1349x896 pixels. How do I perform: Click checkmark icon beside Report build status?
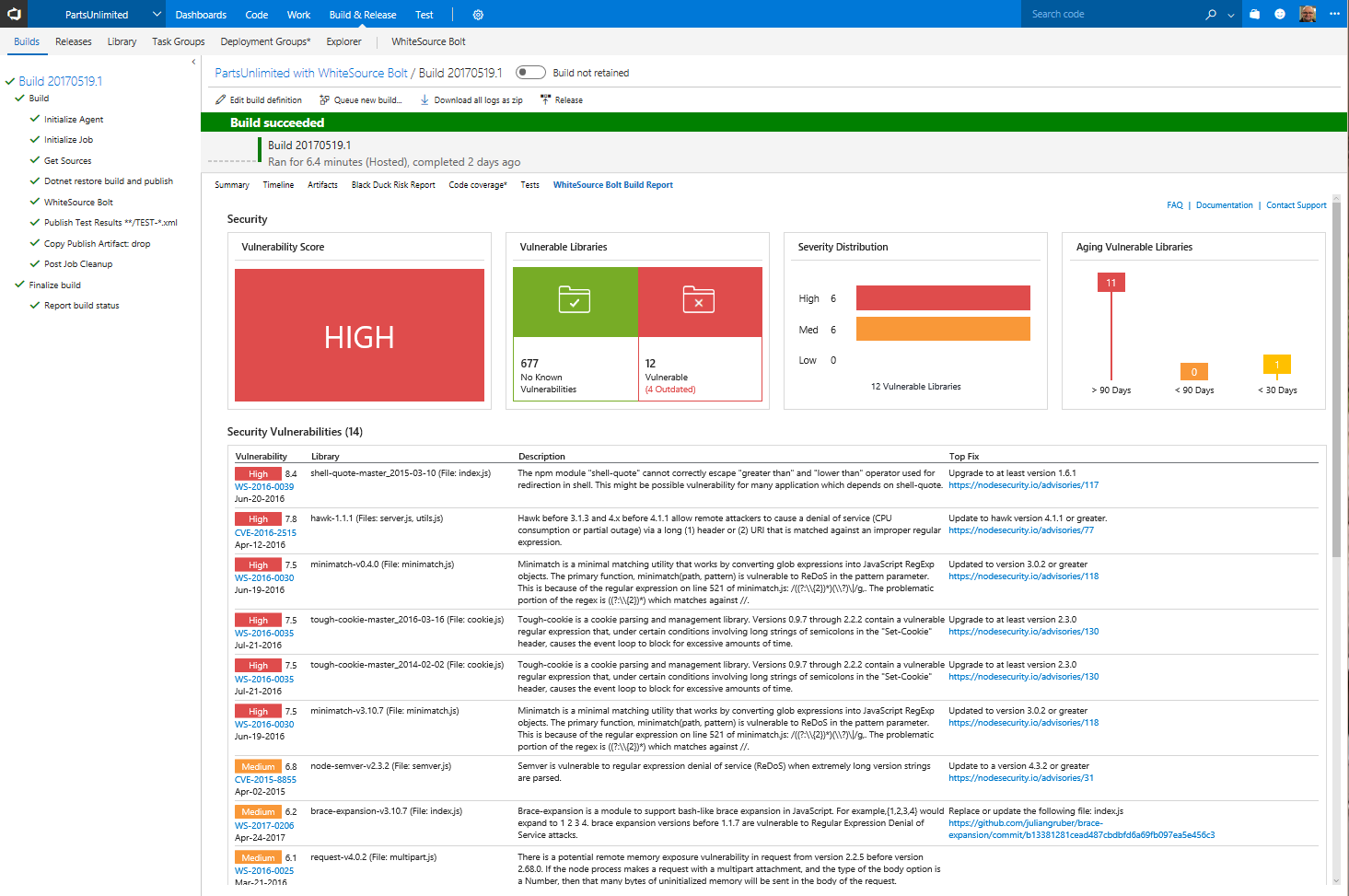[35, 305]
